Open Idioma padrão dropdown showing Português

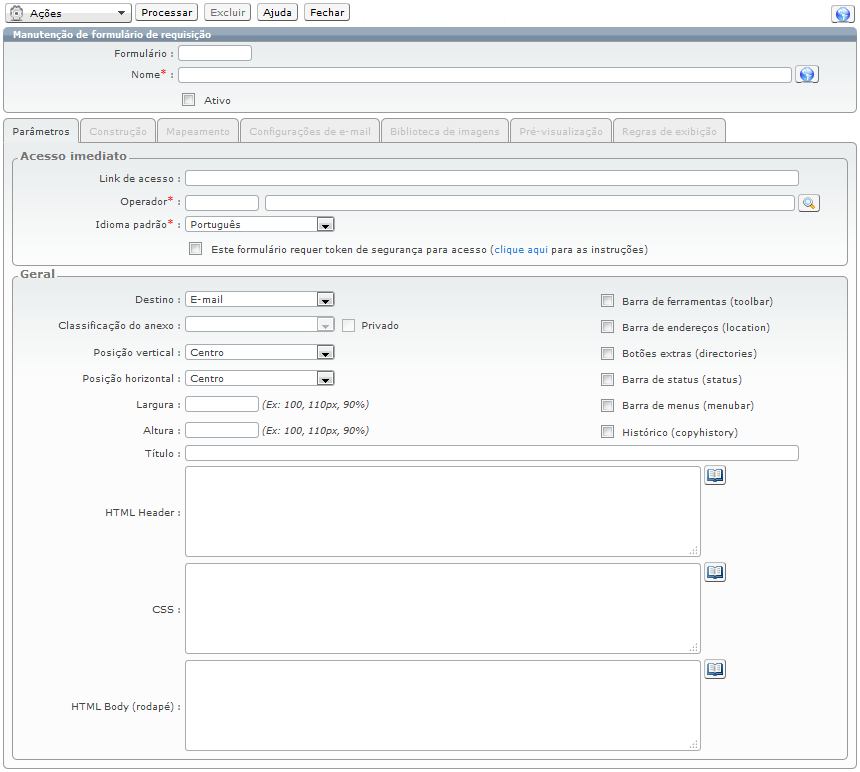pos(260,224)
